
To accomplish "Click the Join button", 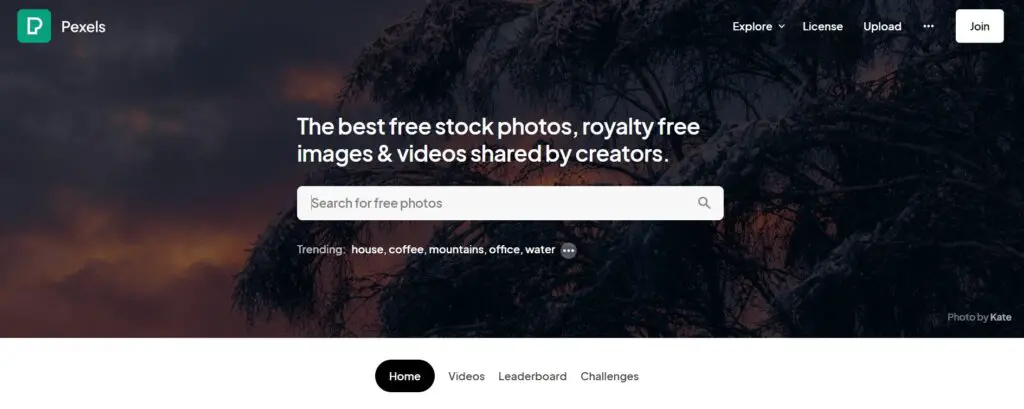I will point(980,26).
